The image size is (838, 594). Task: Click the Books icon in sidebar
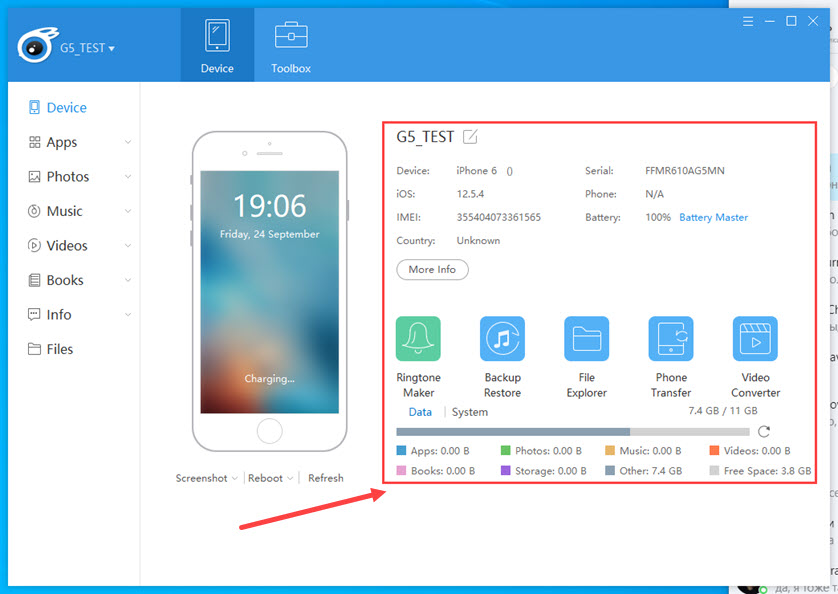(x=34, y=280)
